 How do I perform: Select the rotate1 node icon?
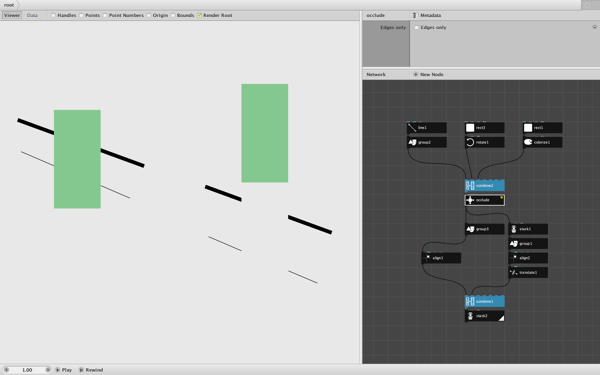pyautogui.click(x=470, y=142)
